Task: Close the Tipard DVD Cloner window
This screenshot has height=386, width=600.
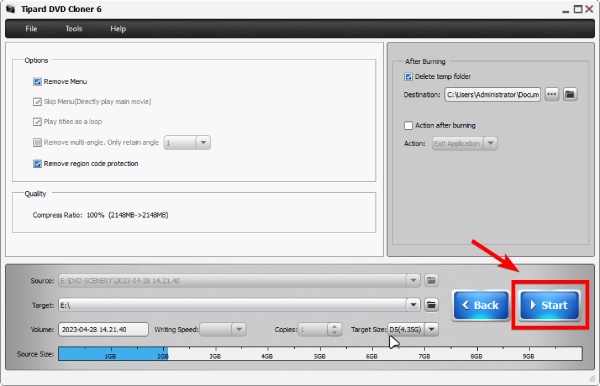Action: point(589,9)
